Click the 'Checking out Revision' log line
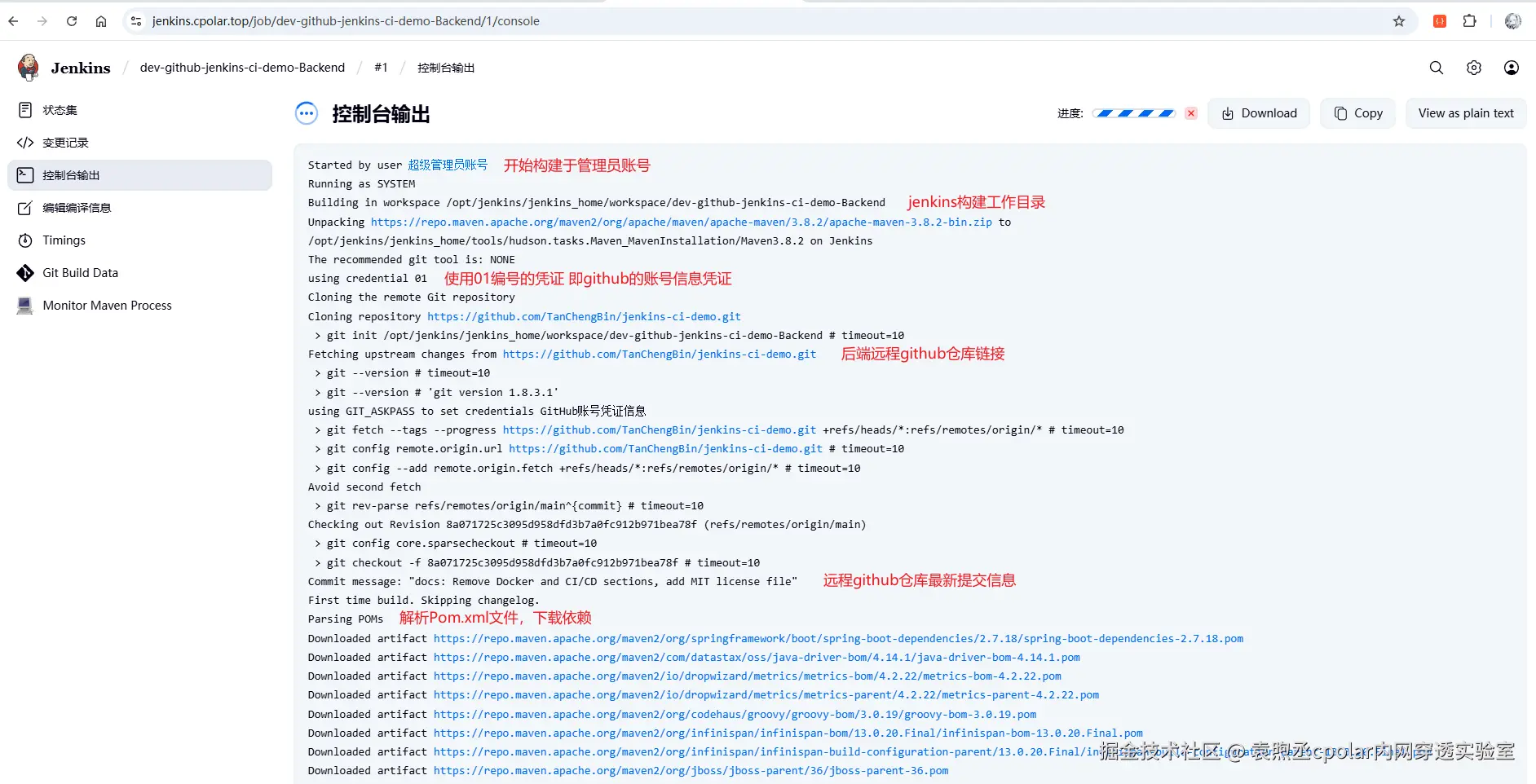The image size is (1536, 784). click(x=587, y=524)
